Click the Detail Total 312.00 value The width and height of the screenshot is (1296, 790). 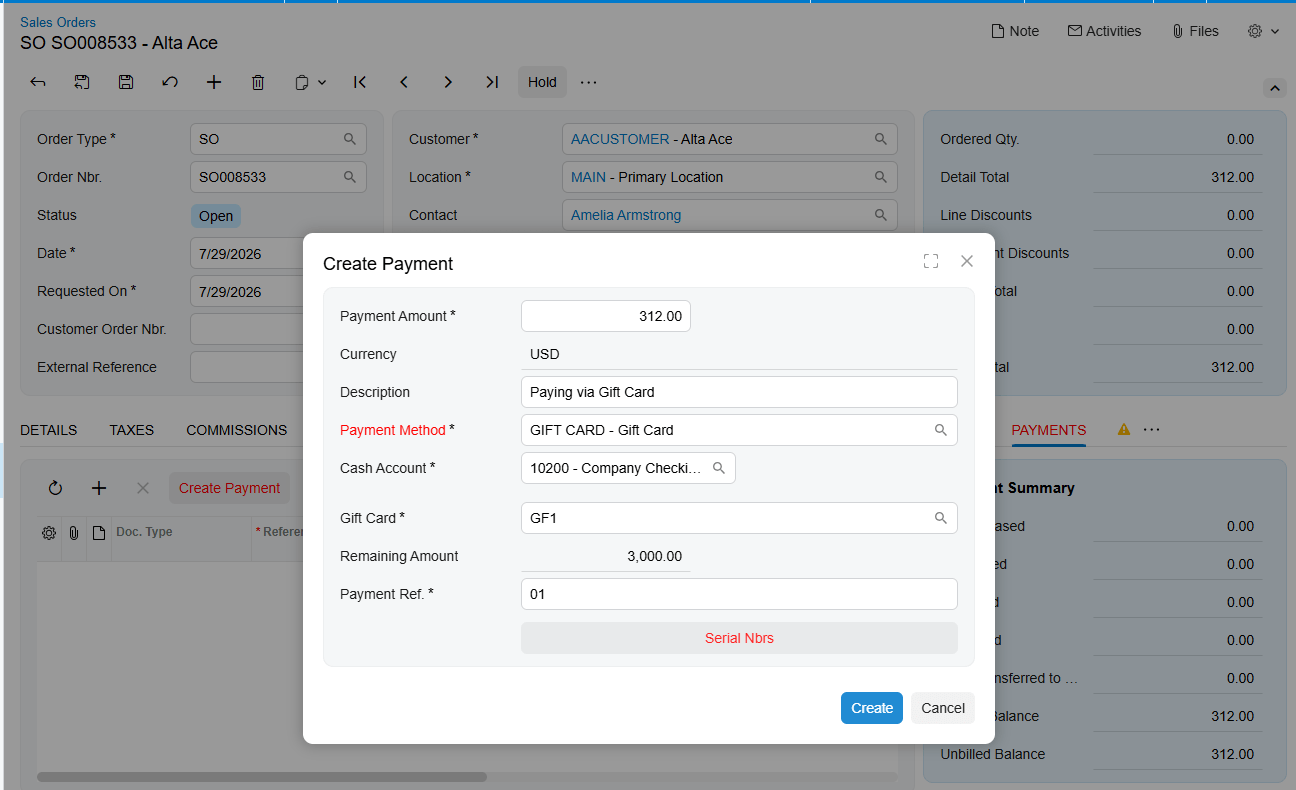(1232, 177)
